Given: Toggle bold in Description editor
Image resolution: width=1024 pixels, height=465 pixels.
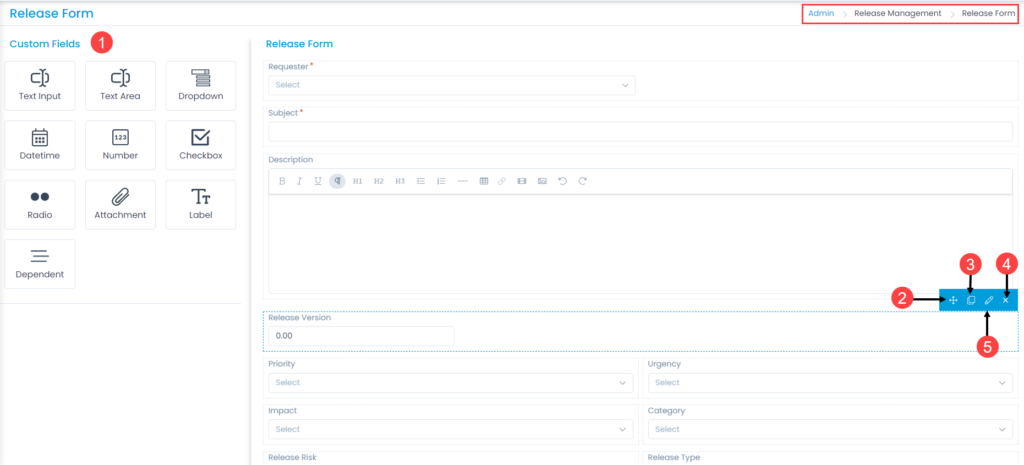Looking at the screenshot, I should coord(282,181).
